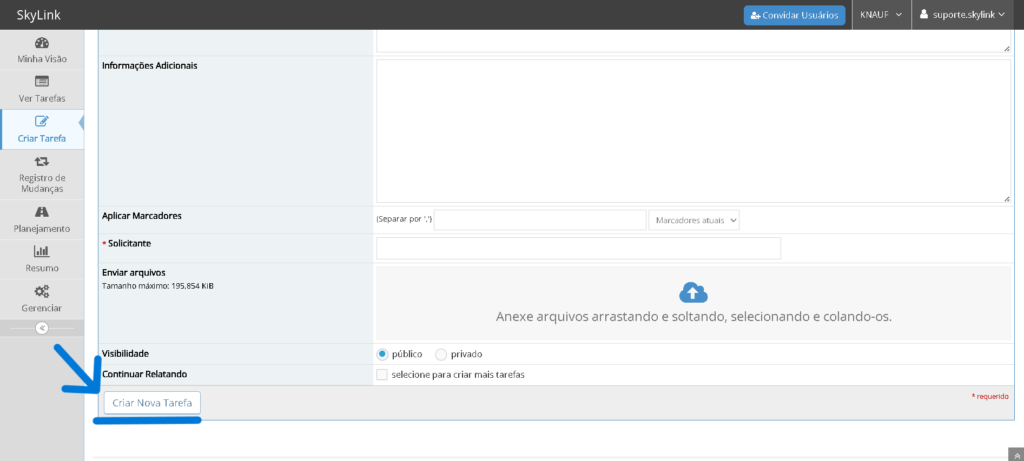Open Ver Tarefas list icon
Screen dimensions: 1024x461
(42, 82)
